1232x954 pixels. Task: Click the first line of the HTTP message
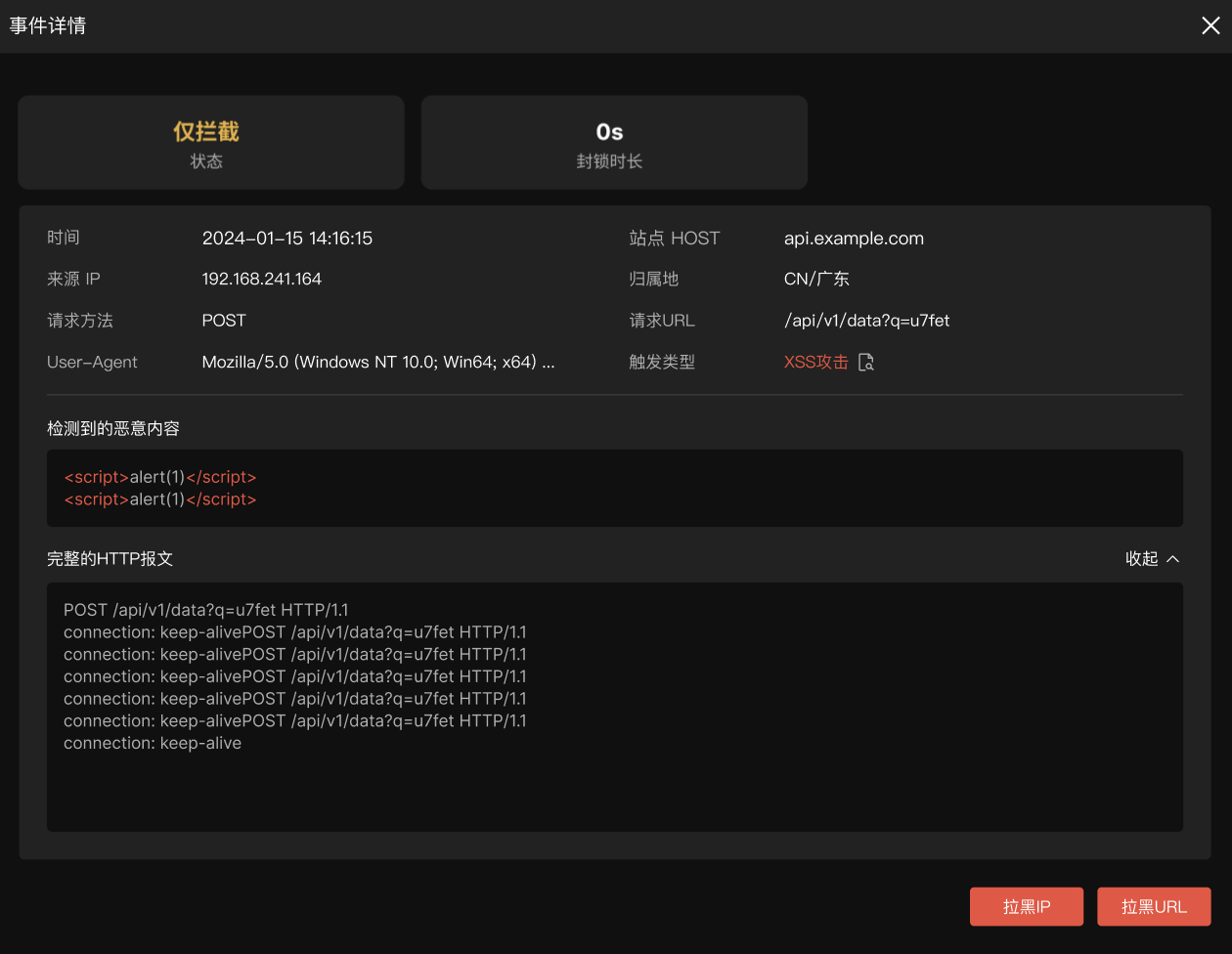206,610
